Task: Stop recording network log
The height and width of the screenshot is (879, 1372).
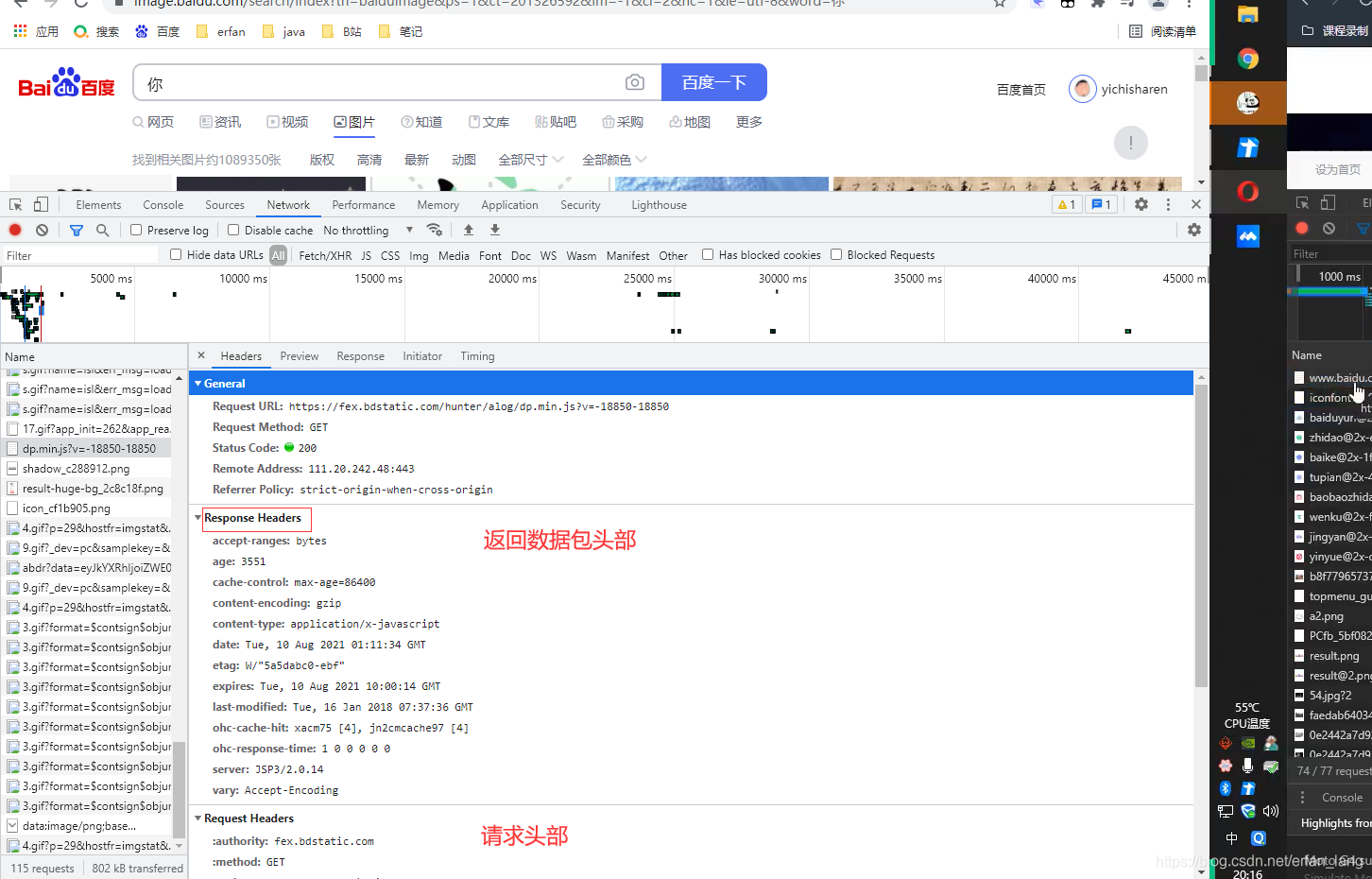Action: (15, 230)
